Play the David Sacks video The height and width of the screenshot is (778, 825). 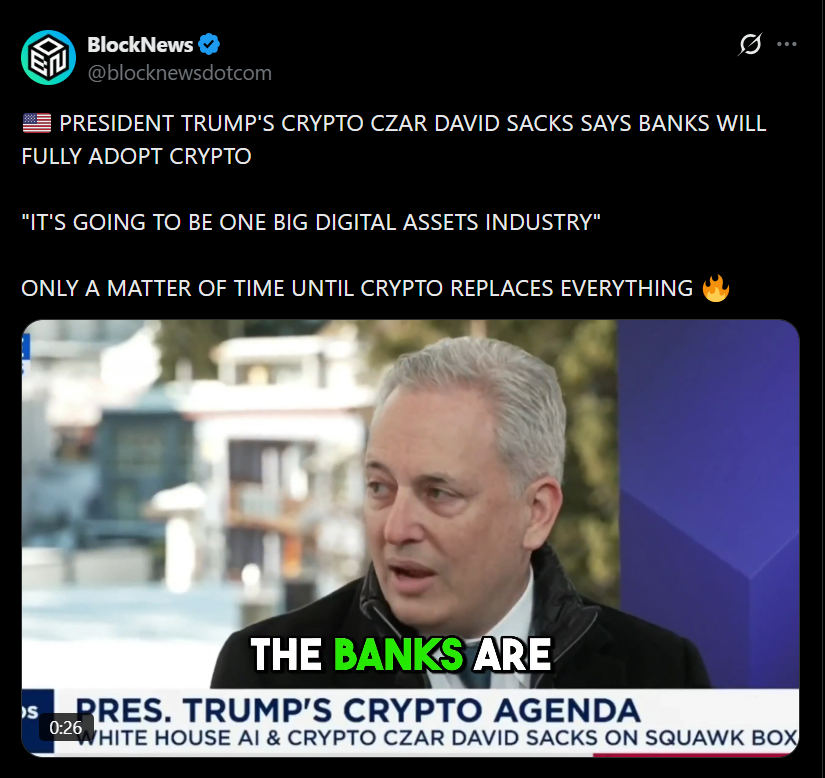point(410,538)
